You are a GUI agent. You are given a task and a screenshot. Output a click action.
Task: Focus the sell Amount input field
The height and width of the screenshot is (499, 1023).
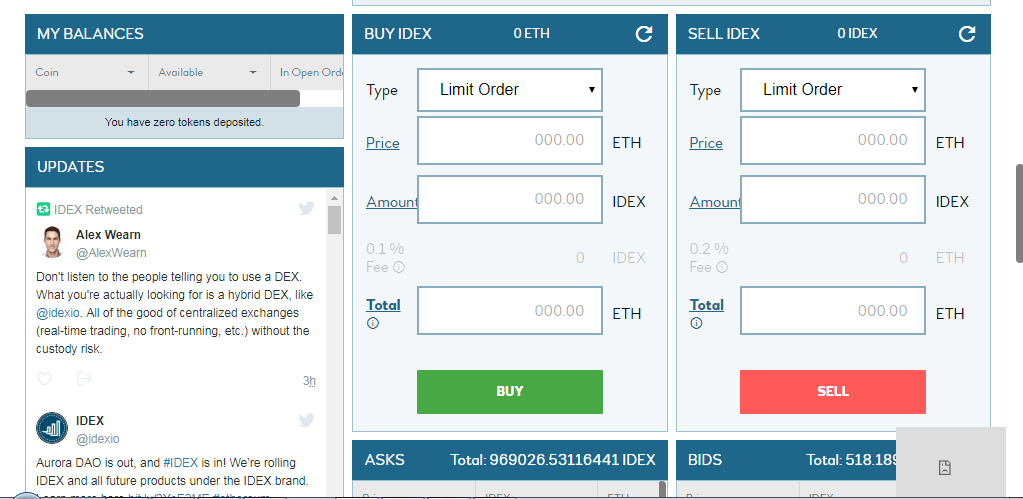832,200
